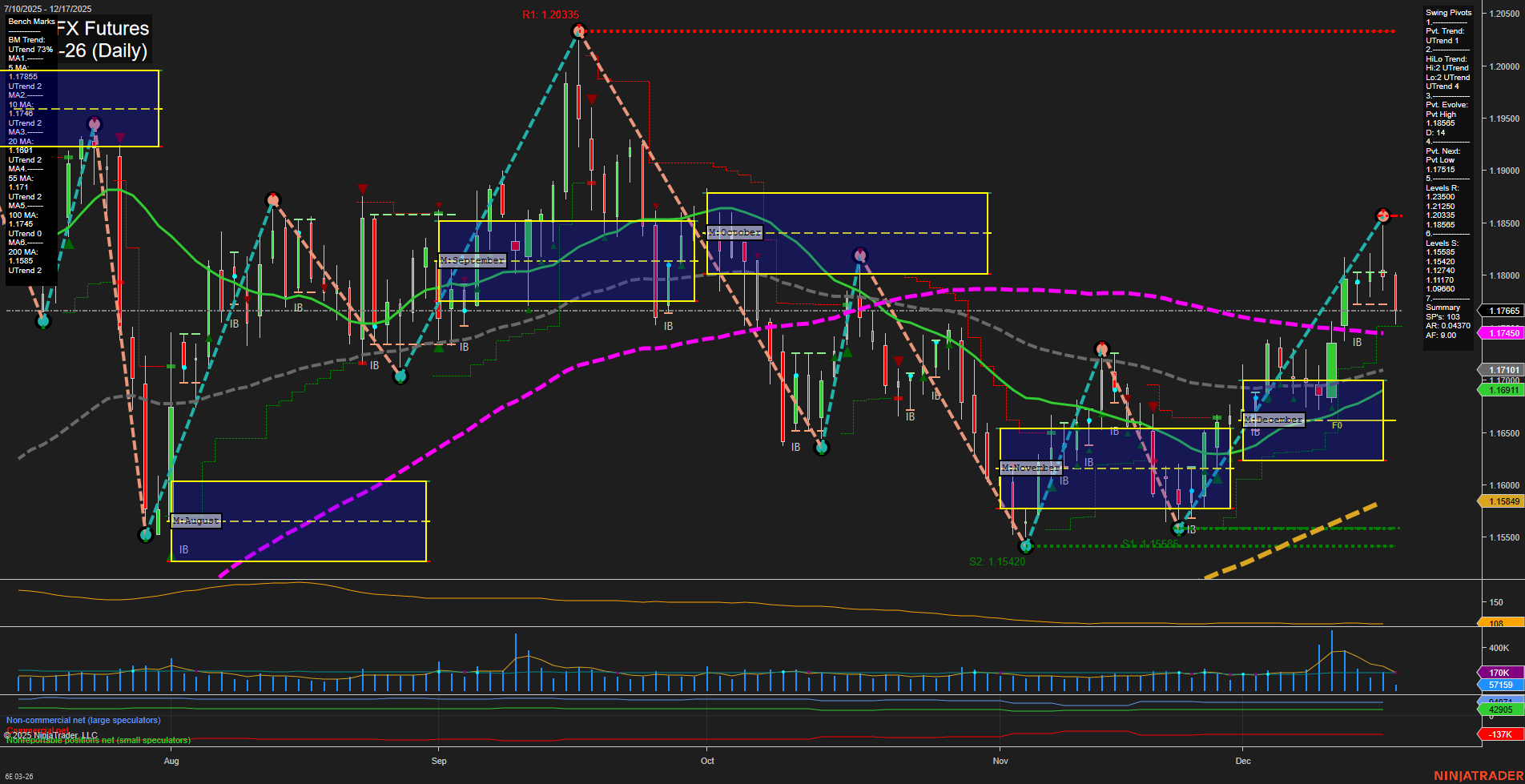Select the swing low pivot circle near M:August
Screen dimensions: 1525x784
point(146,535)
